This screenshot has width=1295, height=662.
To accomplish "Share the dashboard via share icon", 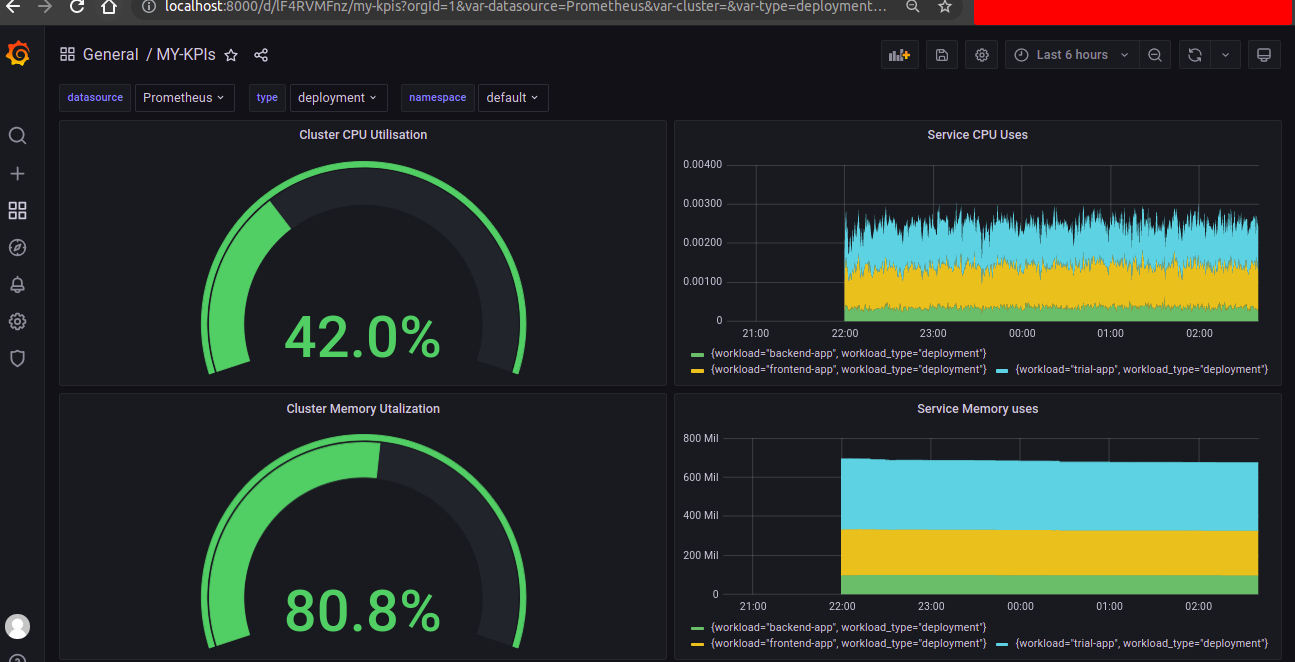I will (x=261, y=55).
